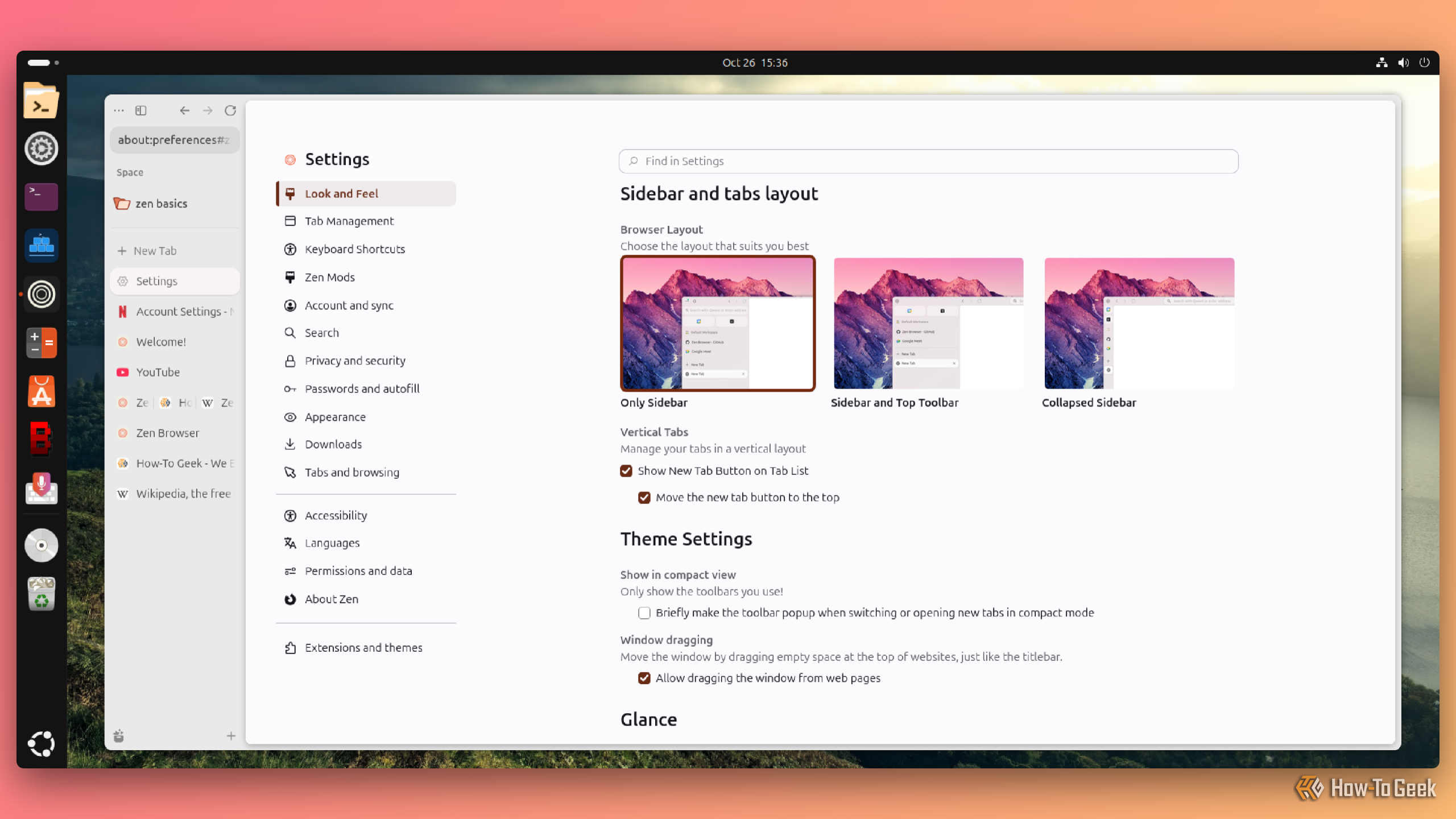Open the Netflix Account Settings tab
The image size is (1456, 819).
[175, 312]
